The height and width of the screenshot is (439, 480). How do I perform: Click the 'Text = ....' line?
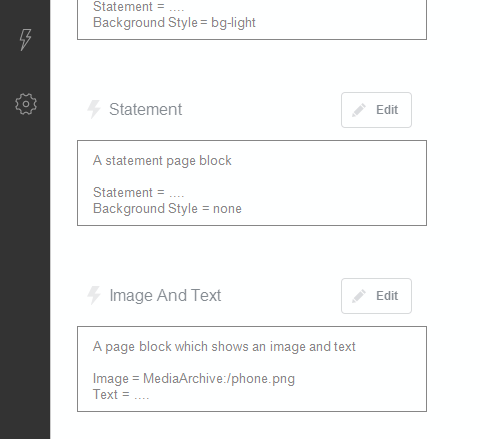[x=121, y=395]
